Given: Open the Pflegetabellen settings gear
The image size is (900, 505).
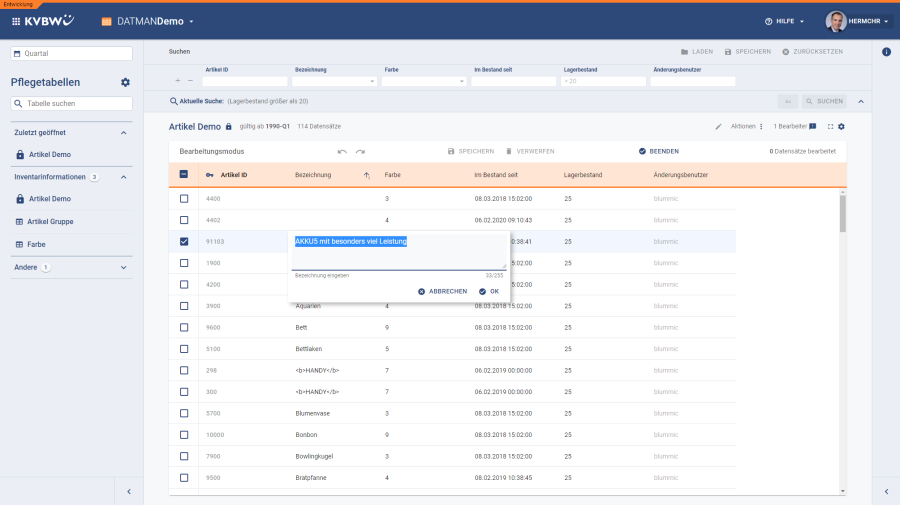Looking at the screenshot, I should (125, 82).
